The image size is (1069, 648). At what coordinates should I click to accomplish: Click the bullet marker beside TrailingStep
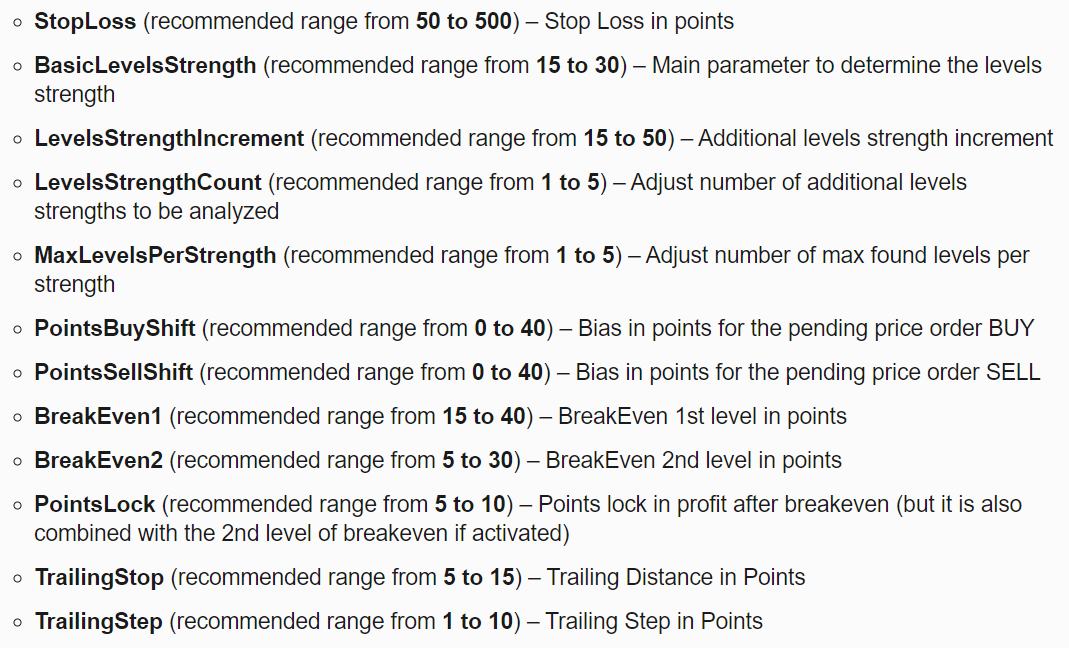coord(18,622)
